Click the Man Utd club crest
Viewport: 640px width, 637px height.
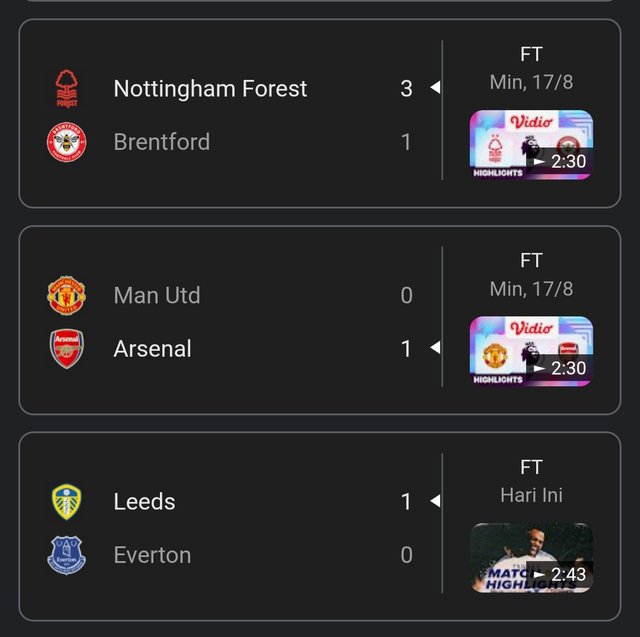[x=67, y=295]
